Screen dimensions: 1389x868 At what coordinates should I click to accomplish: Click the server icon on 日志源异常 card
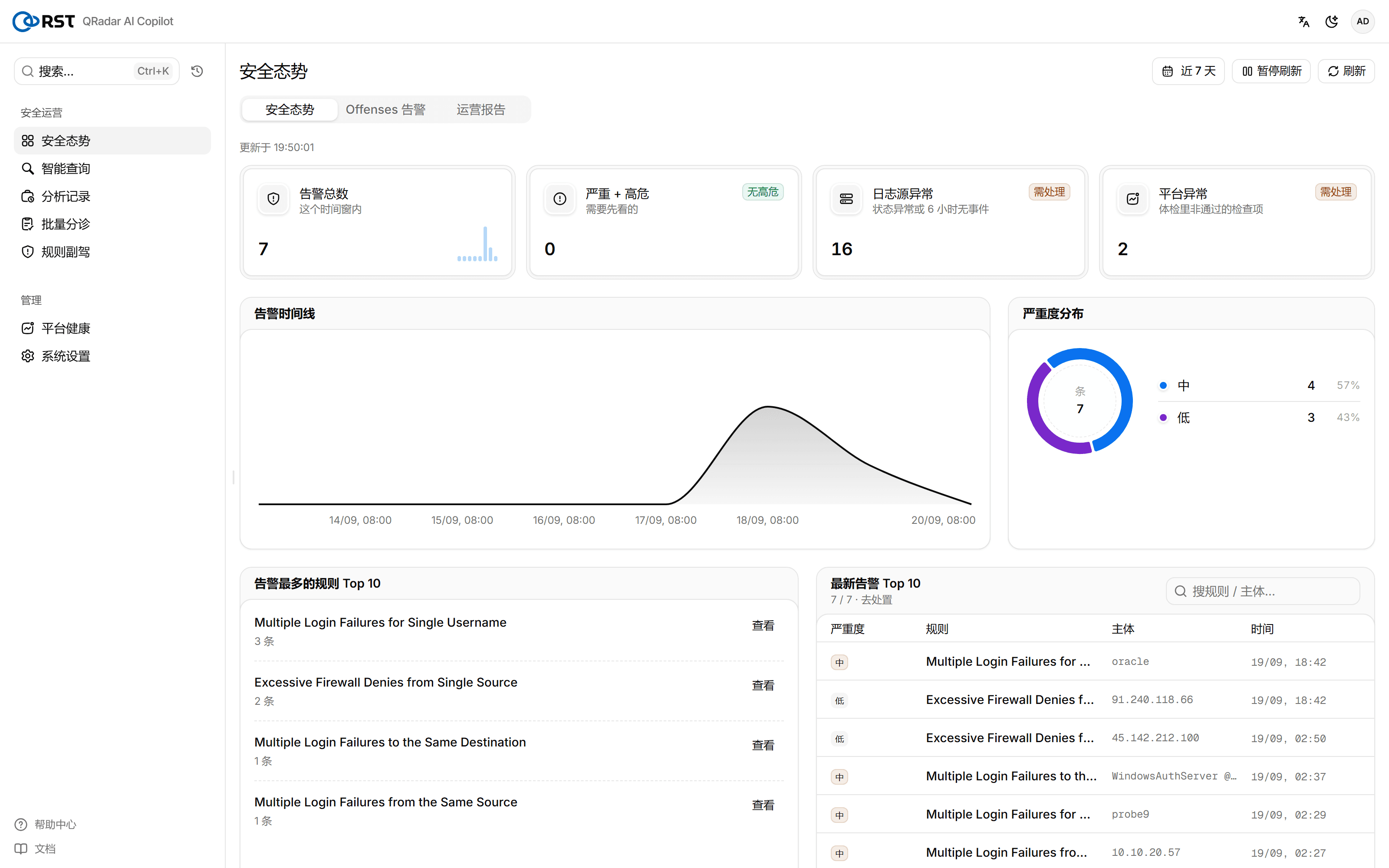(846, 199)
